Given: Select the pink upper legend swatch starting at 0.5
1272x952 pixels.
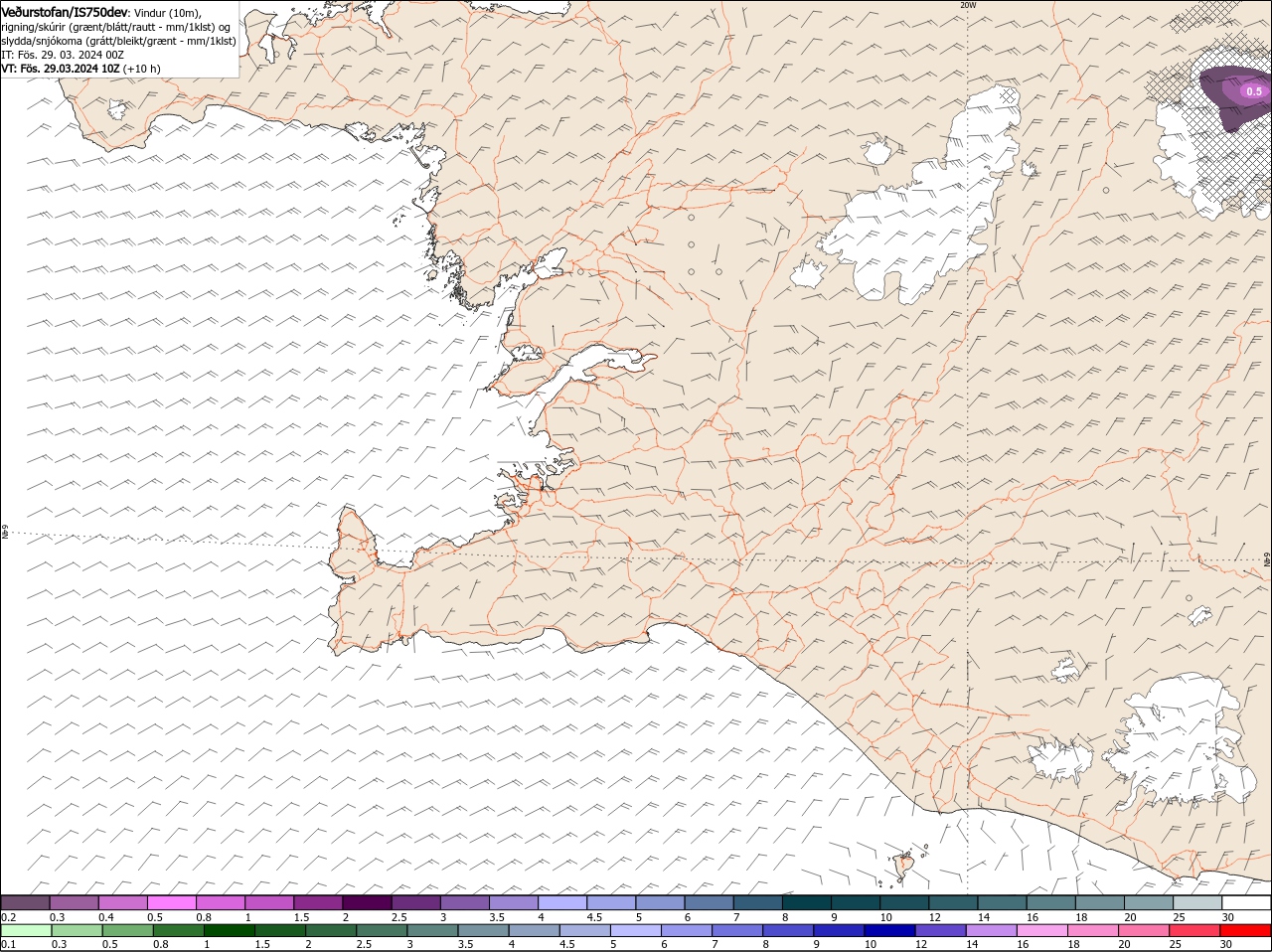Looking at the screenshot, I should click(x=171, y=902).
